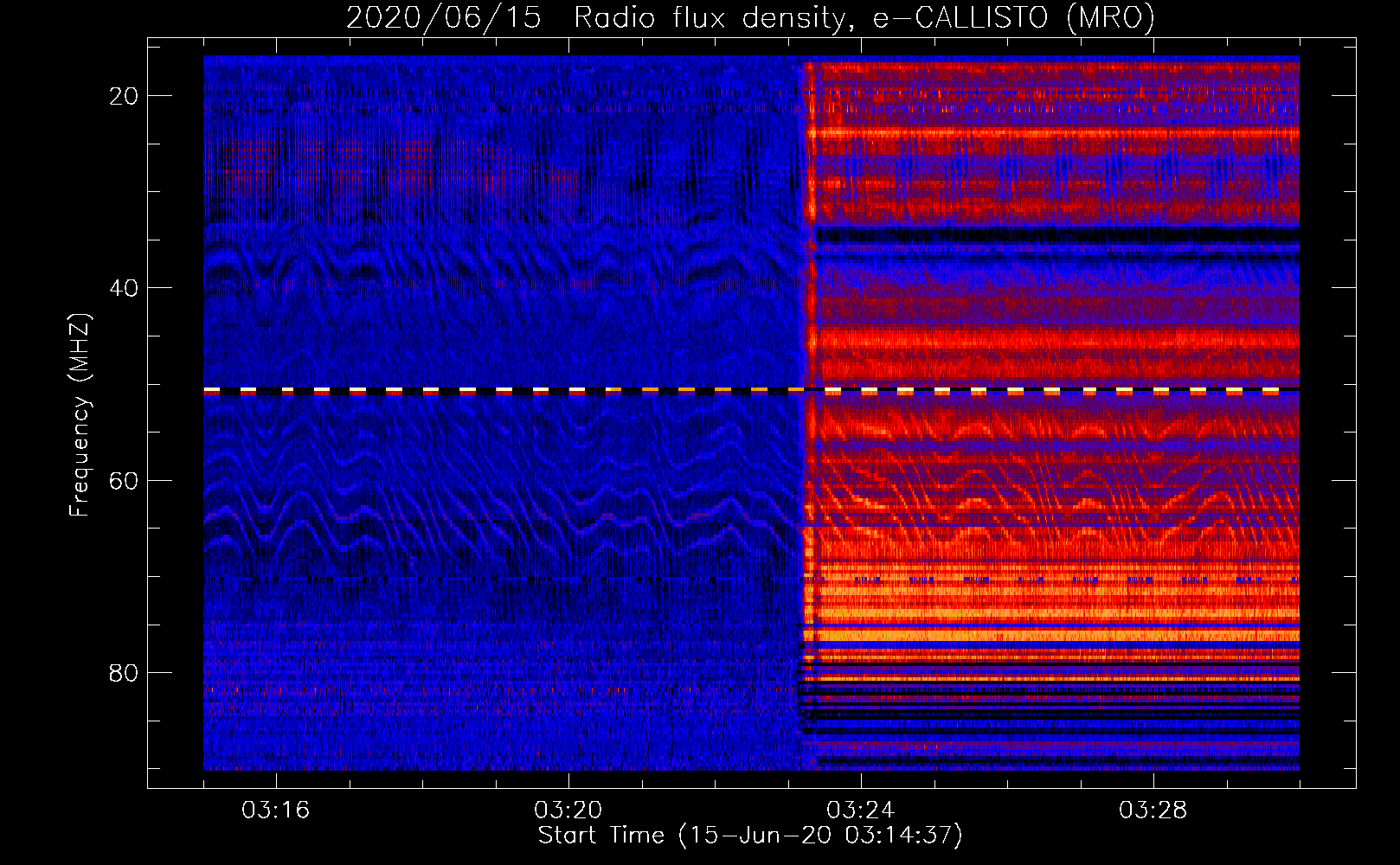1400x865 pixels.
Task: Click the 'Start Time (15-Jun-20 03:14:37)' axis label
Action: pos(750,836)
